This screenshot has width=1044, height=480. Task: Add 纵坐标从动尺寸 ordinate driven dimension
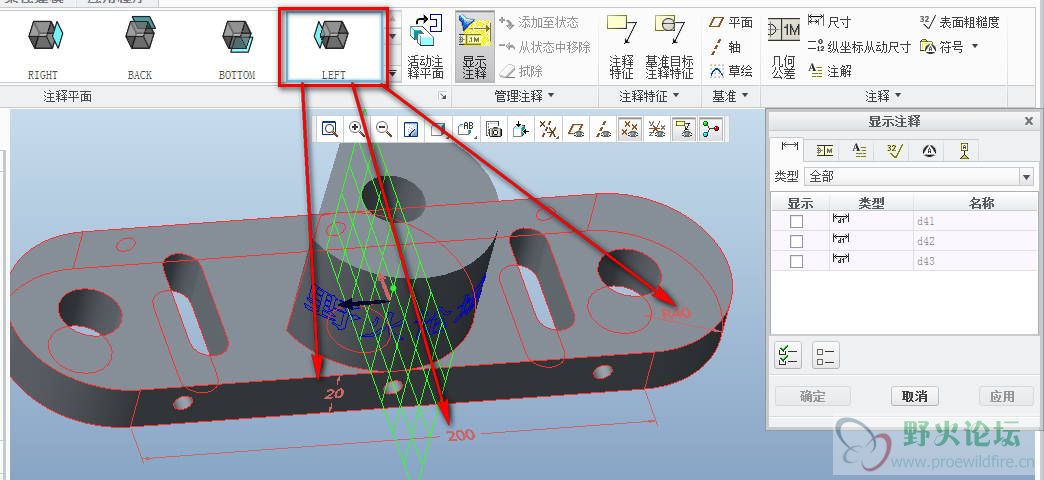pyautogui.click(x=859, y=47)
